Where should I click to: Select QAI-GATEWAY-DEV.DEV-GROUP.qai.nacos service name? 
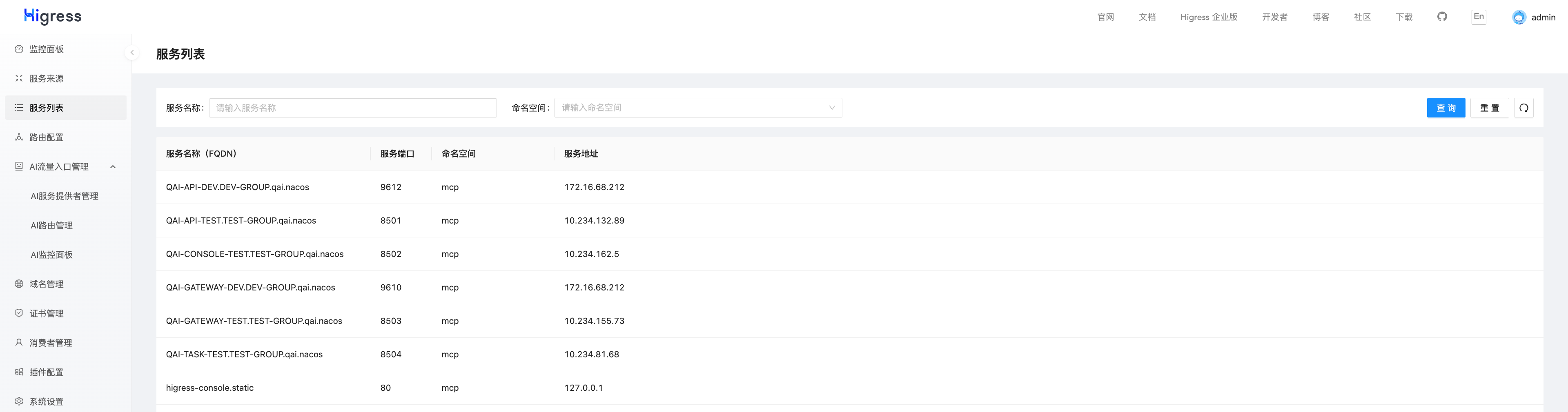(250, 288)
